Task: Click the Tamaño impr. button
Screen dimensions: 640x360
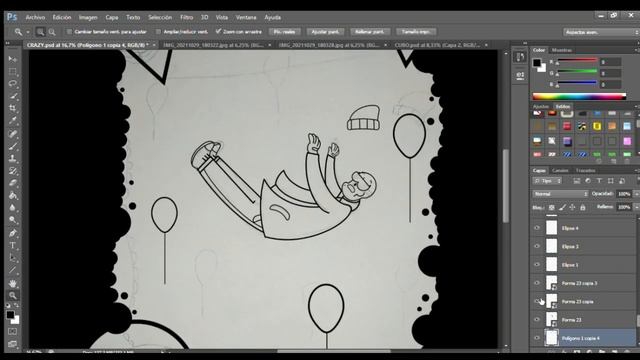Action: [416, 32]
